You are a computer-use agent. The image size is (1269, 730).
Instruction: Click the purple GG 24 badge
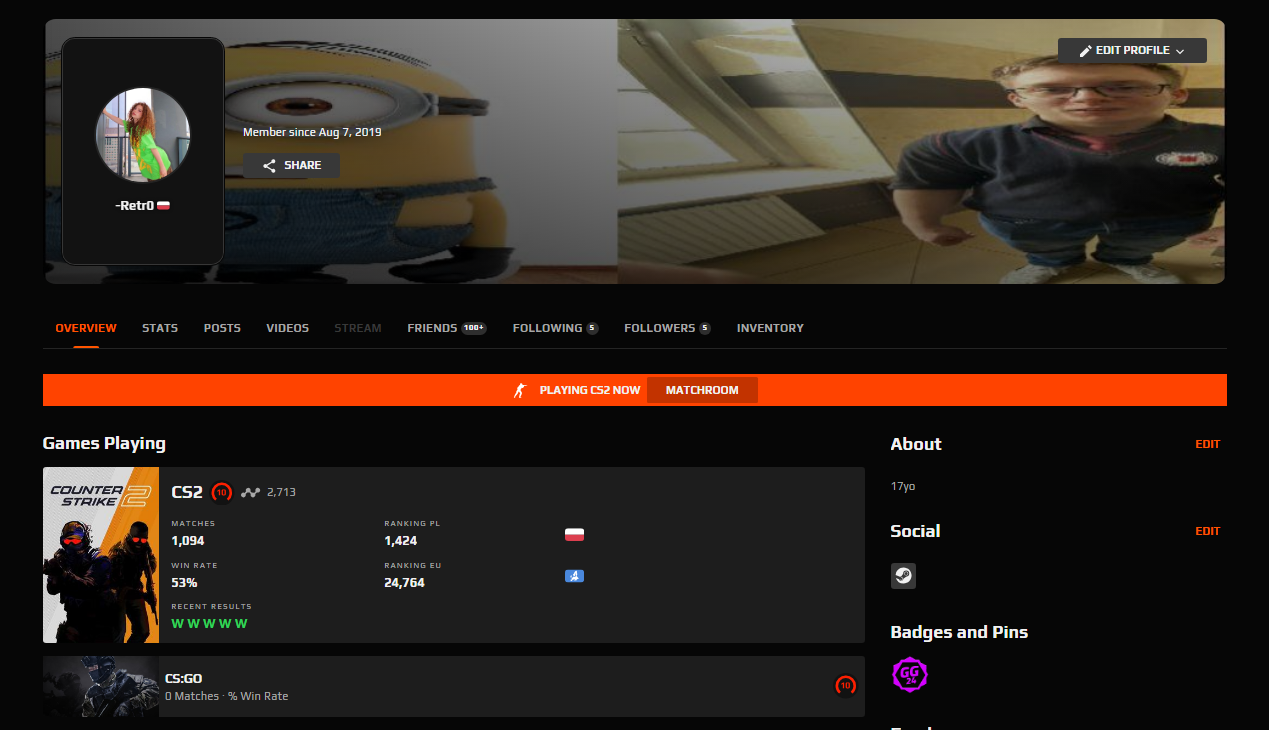coord(910,675)
